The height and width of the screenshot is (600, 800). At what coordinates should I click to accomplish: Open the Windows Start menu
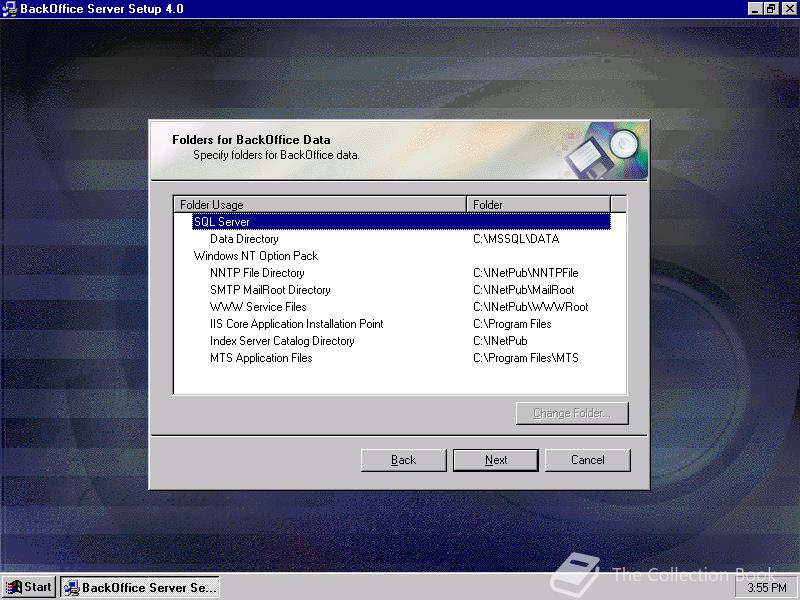tap(29, 587)
